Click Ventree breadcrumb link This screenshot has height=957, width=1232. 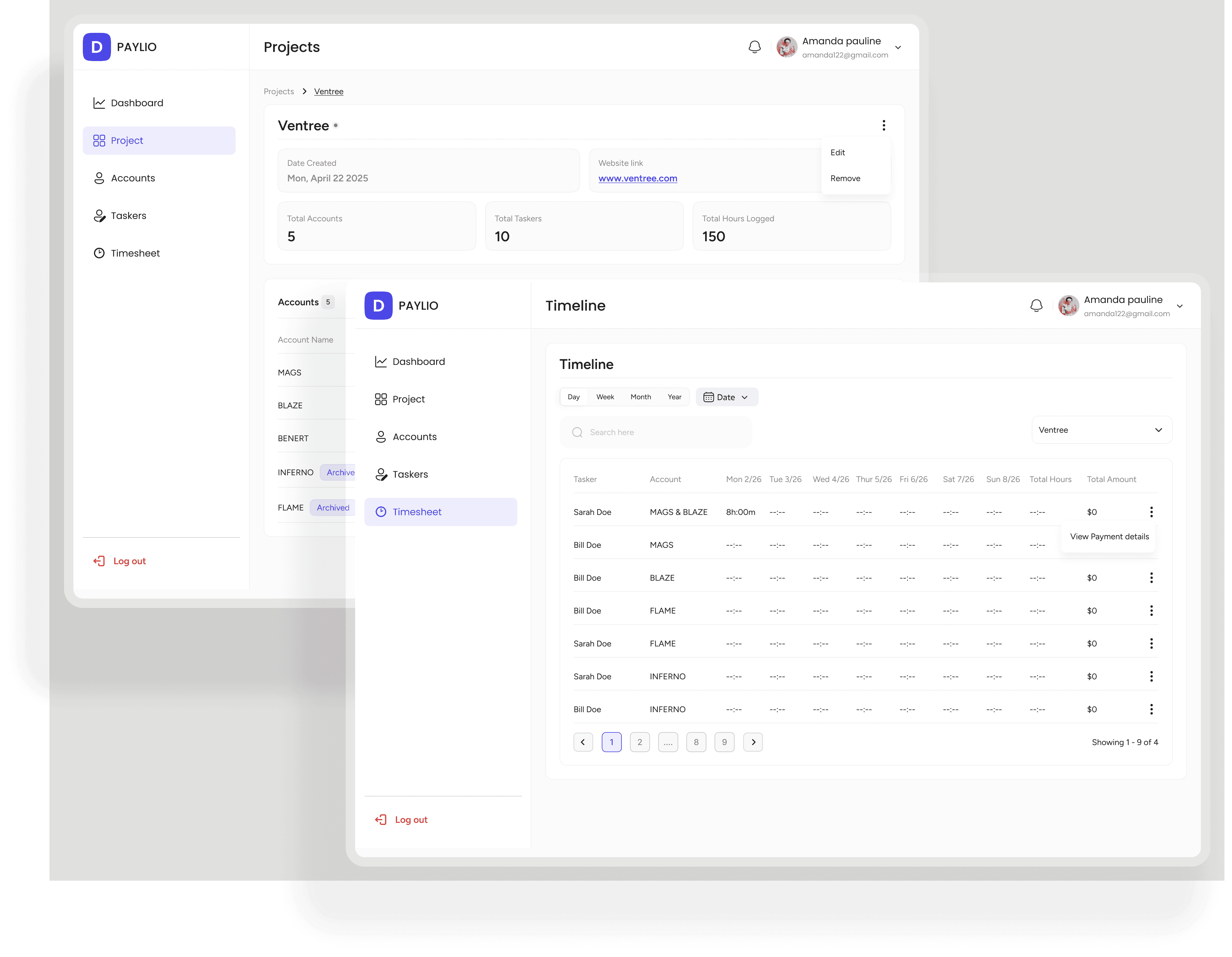pos(328,92)
